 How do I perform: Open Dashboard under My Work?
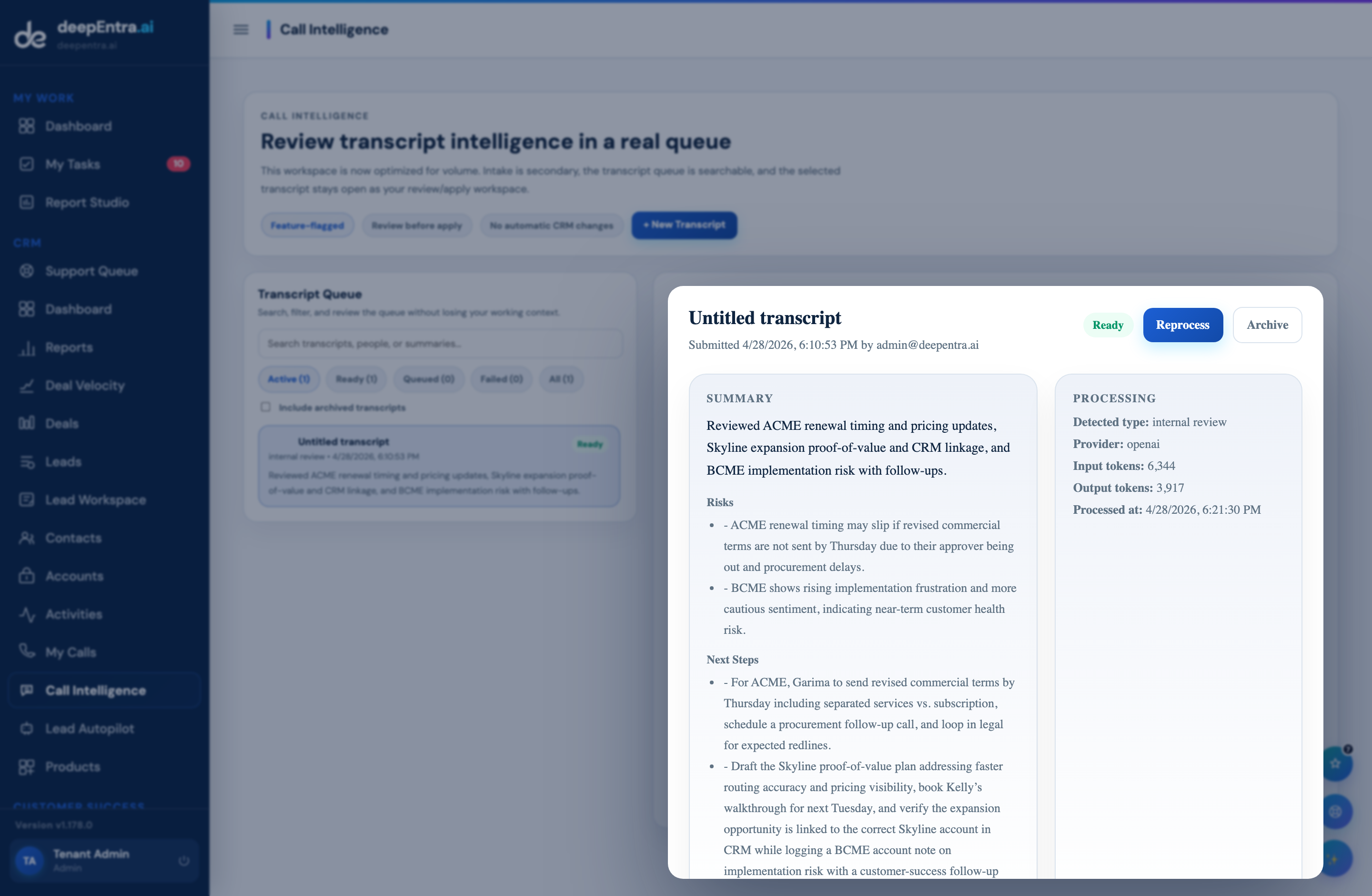pyautogui.click(x=79, y=126)
